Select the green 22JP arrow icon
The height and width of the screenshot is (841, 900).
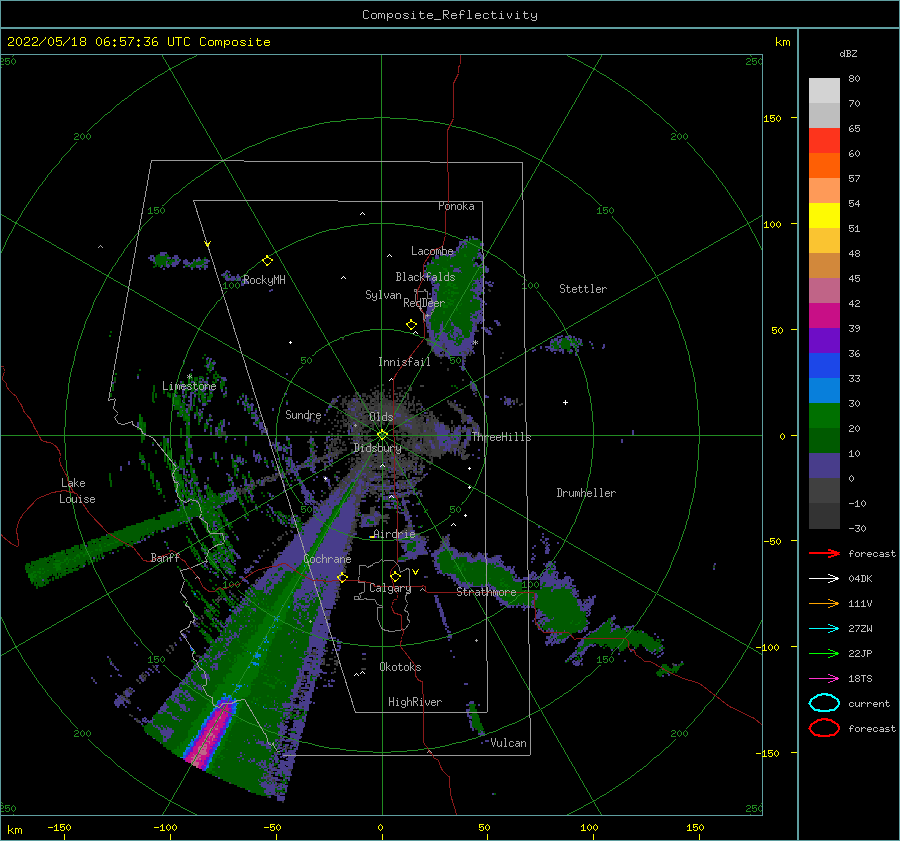tap(824, 653)
